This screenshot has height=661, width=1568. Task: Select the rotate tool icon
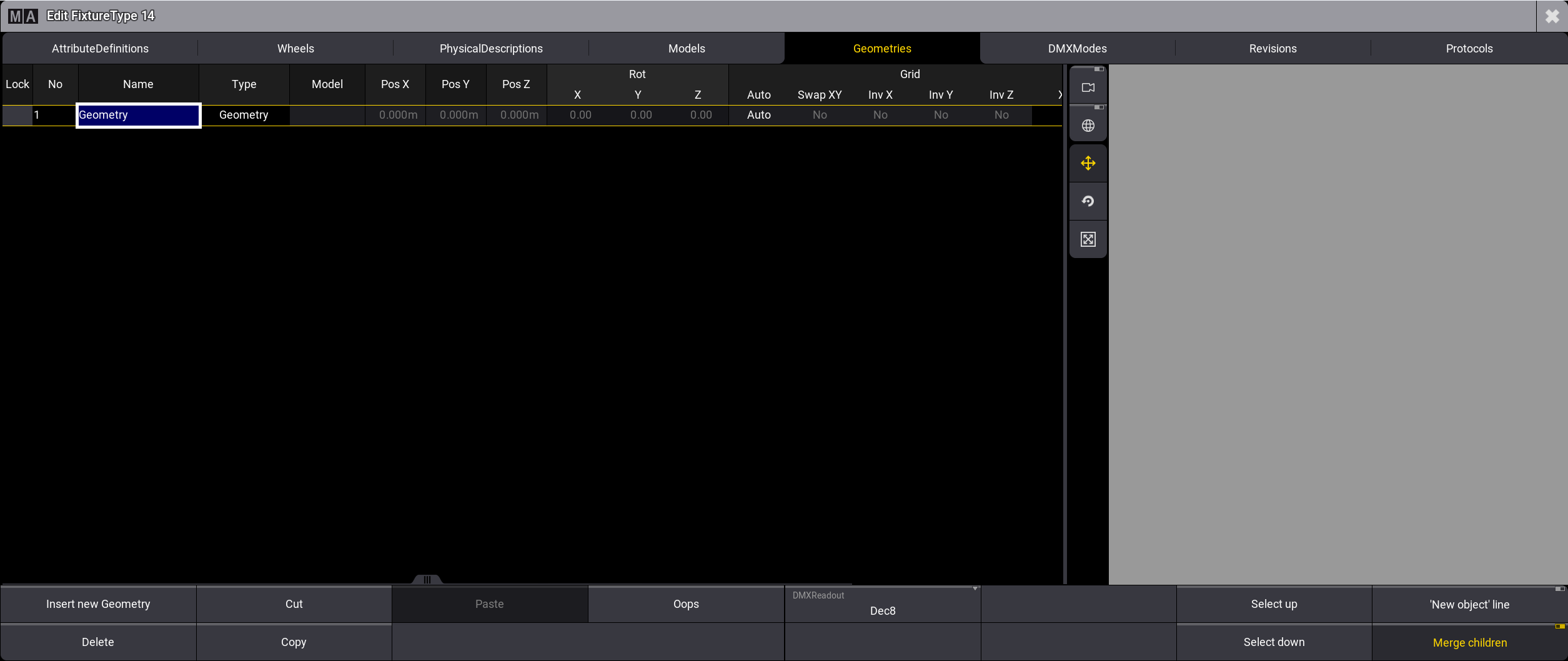pos(1088,201)
